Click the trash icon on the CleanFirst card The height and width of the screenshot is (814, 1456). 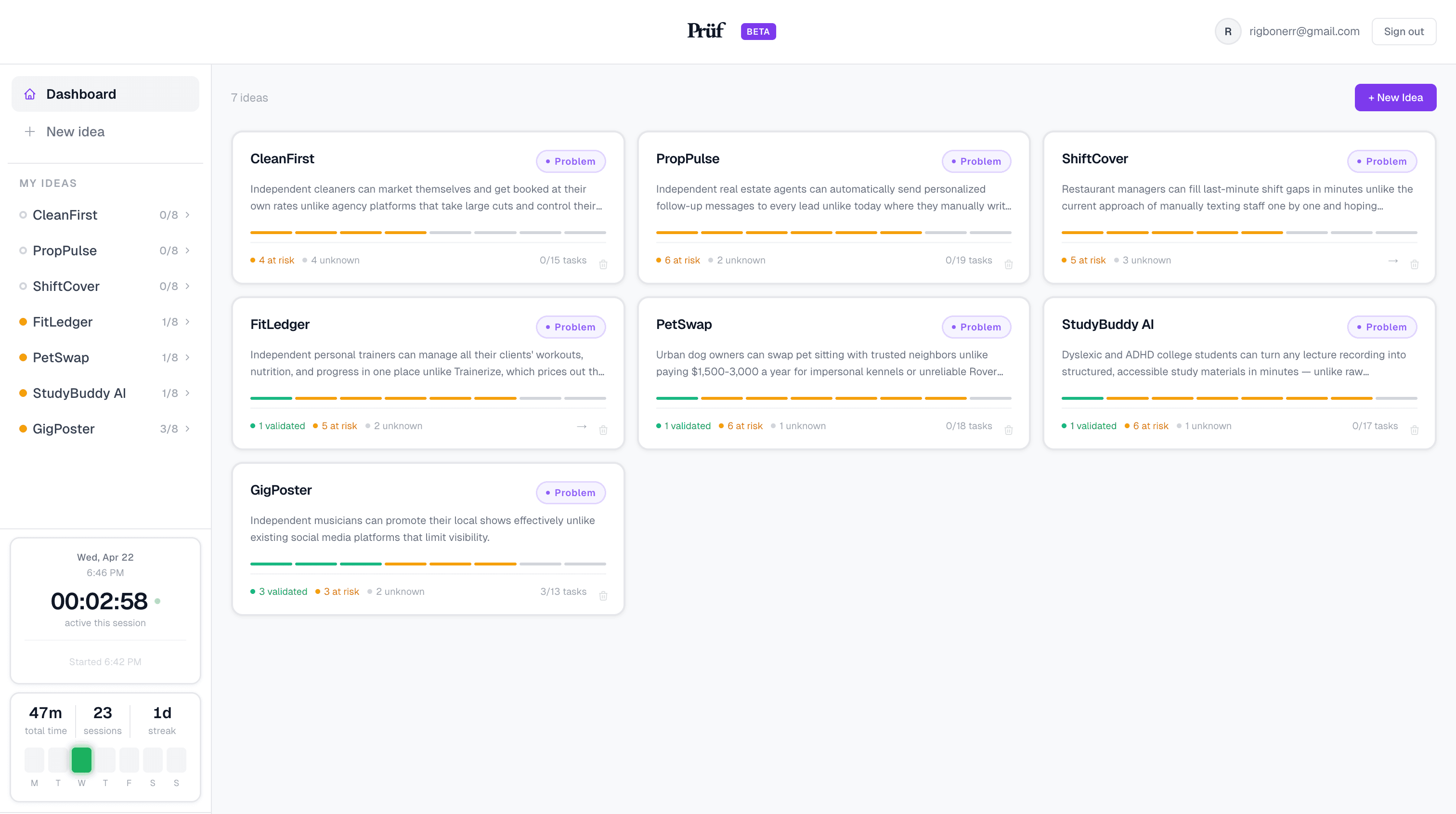point(604,264)
